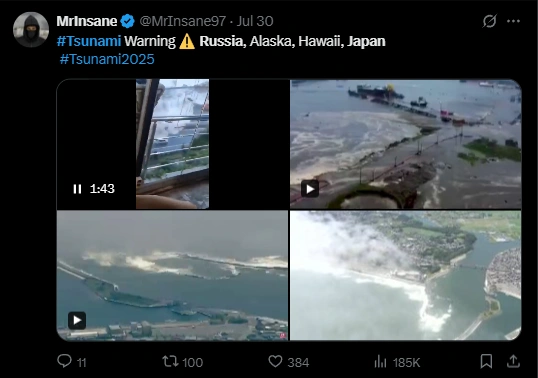Open the aerial coastline video thumbnail
538x378 pixels.
coord(406,275)
